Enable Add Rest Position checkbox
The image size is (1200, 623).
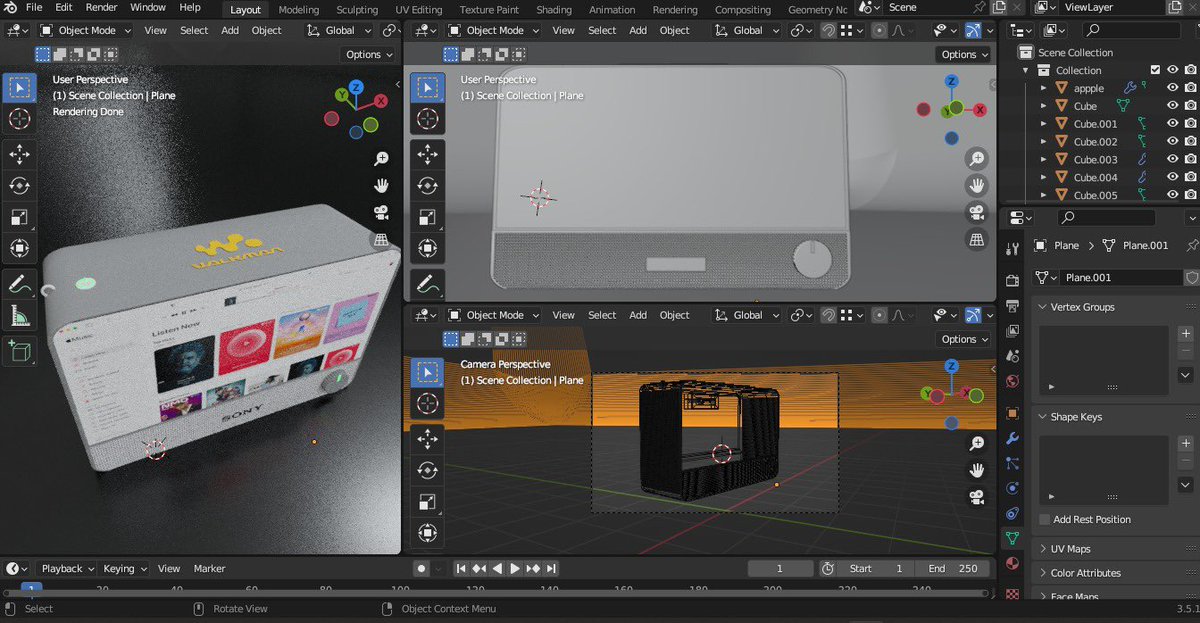point(1045,520)
